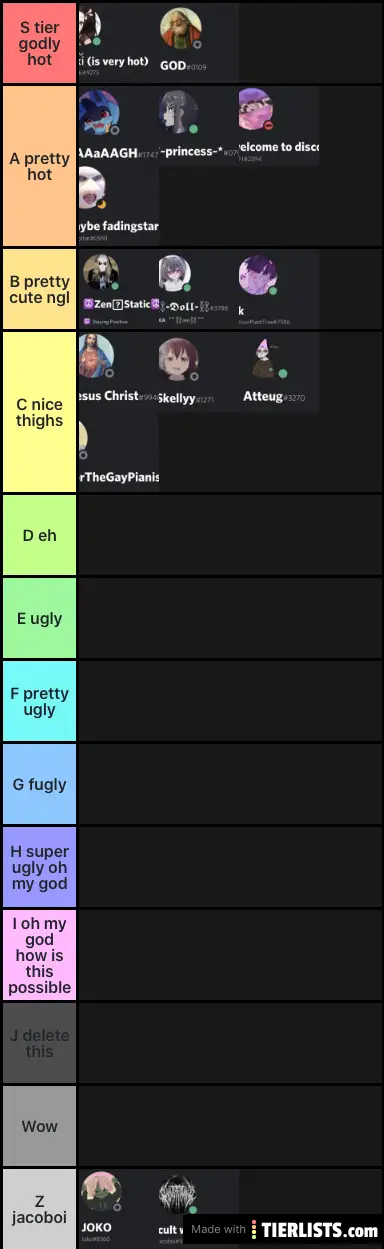This screenshot has height=1249, width=384.
Task: Click the empty E ugly tier row
Action: point(230,618)
